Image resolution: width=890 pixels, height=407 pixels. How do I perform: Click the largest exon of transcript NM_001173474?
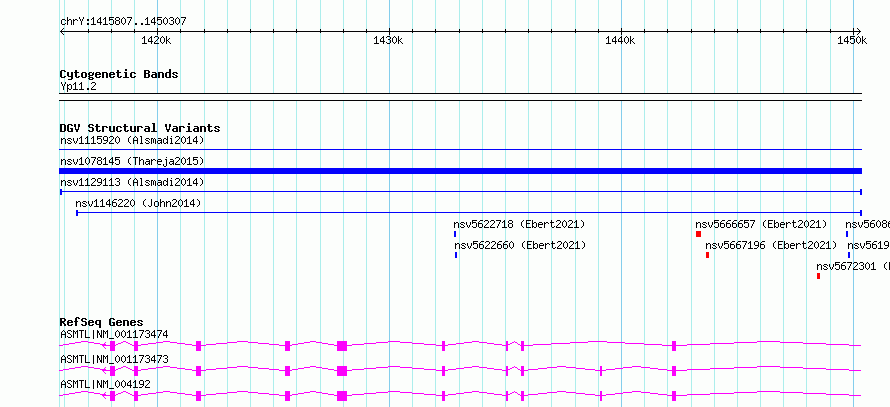(342, 346)
